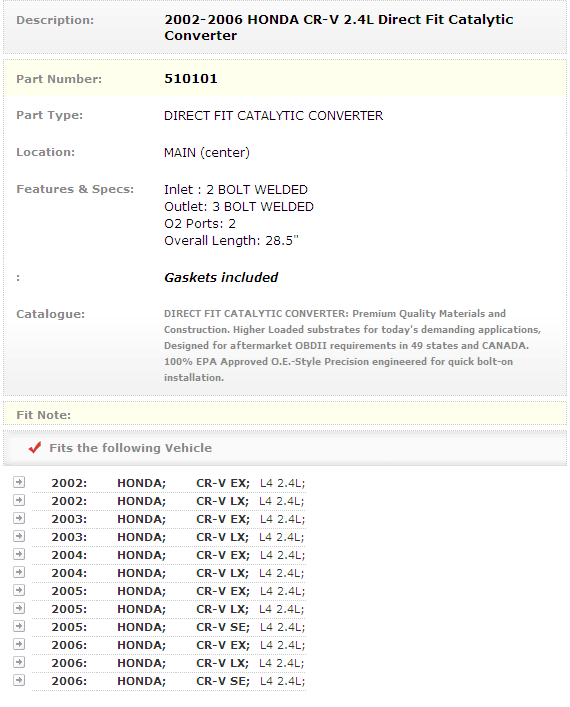Click the Catalogue description paragraph

pos(352,345)
